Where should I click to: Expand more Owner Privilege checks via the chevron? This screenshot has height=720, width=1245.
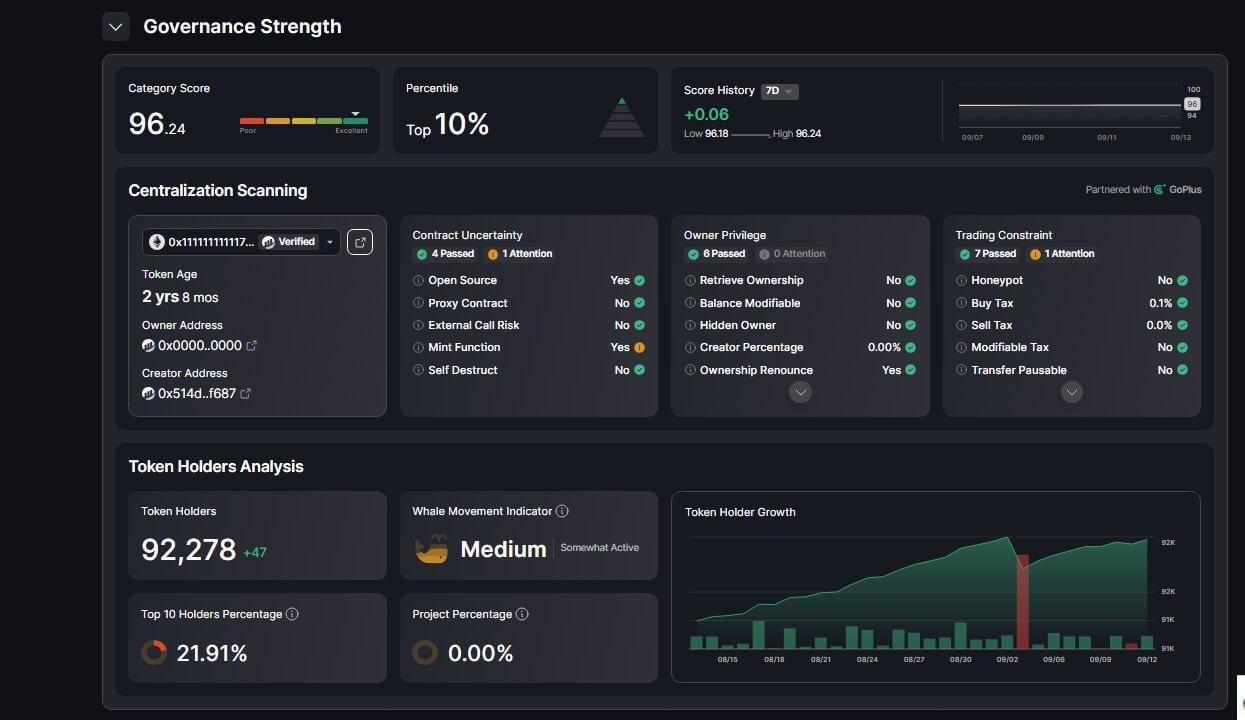801,392
